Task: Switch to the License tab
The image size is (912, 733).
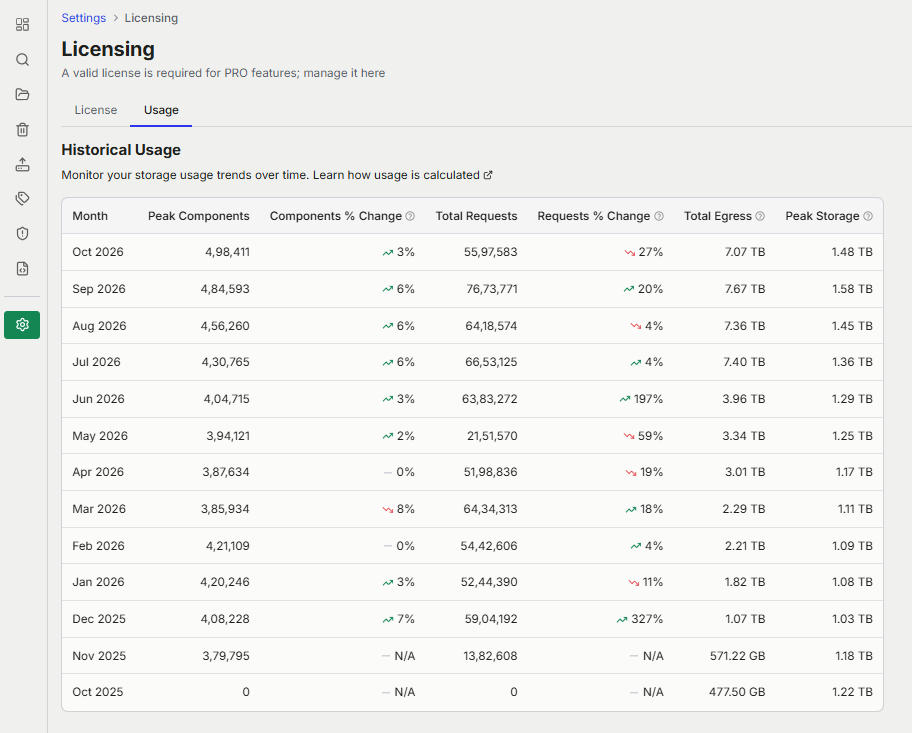Action: coord(95,110)
